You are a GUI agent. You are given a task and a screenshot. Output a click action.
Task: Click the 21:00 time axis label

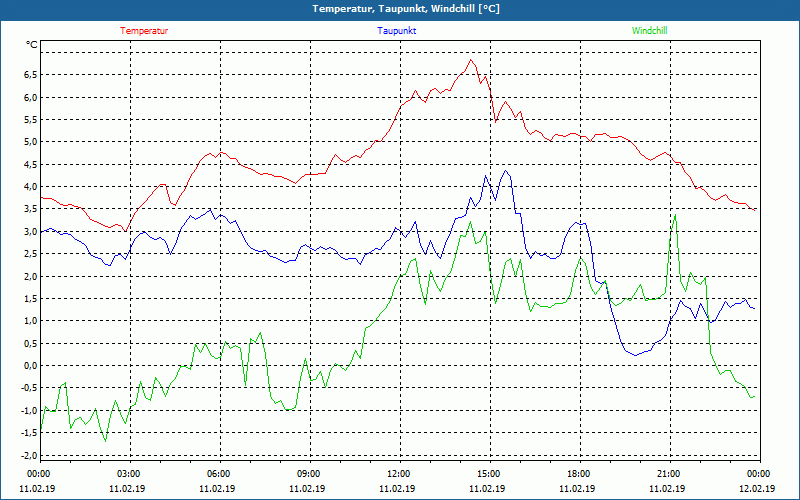coord(667,474)
